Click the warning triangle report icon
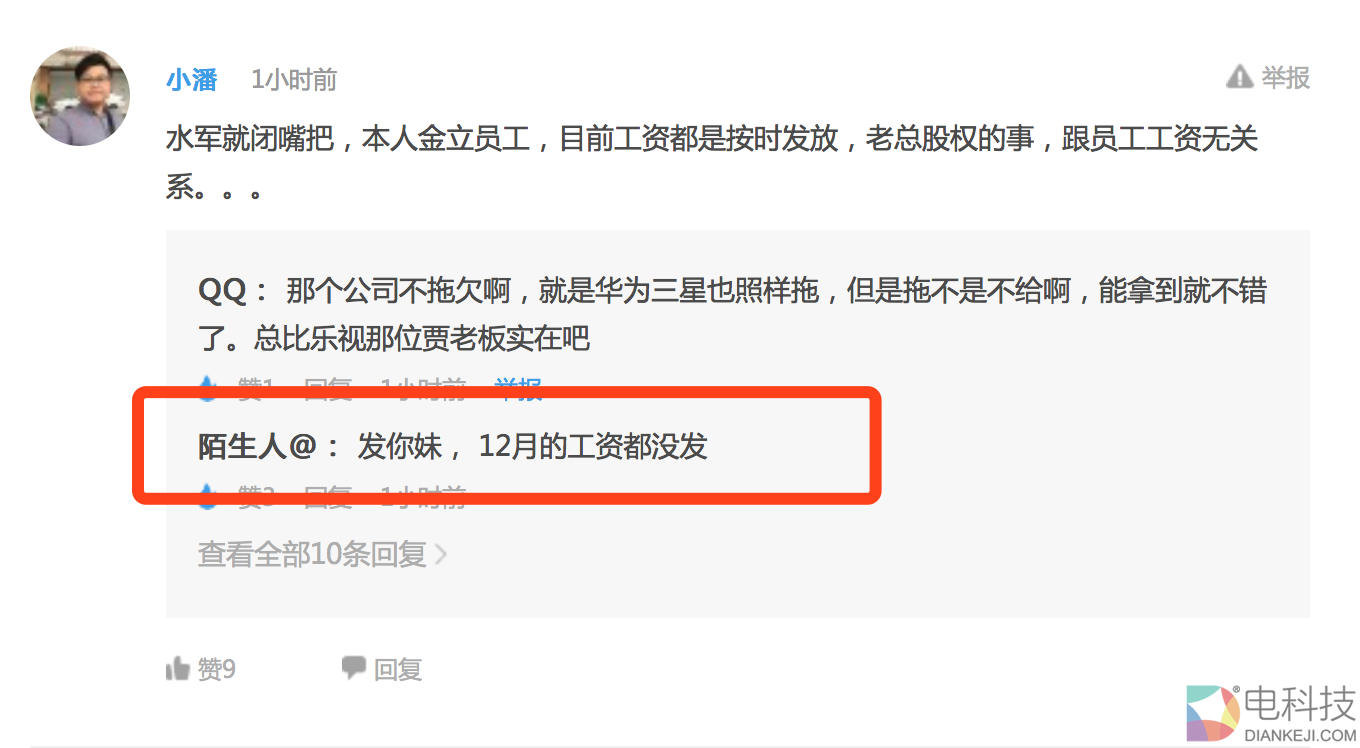The image size is (1360, 748). pos(1239,77)
